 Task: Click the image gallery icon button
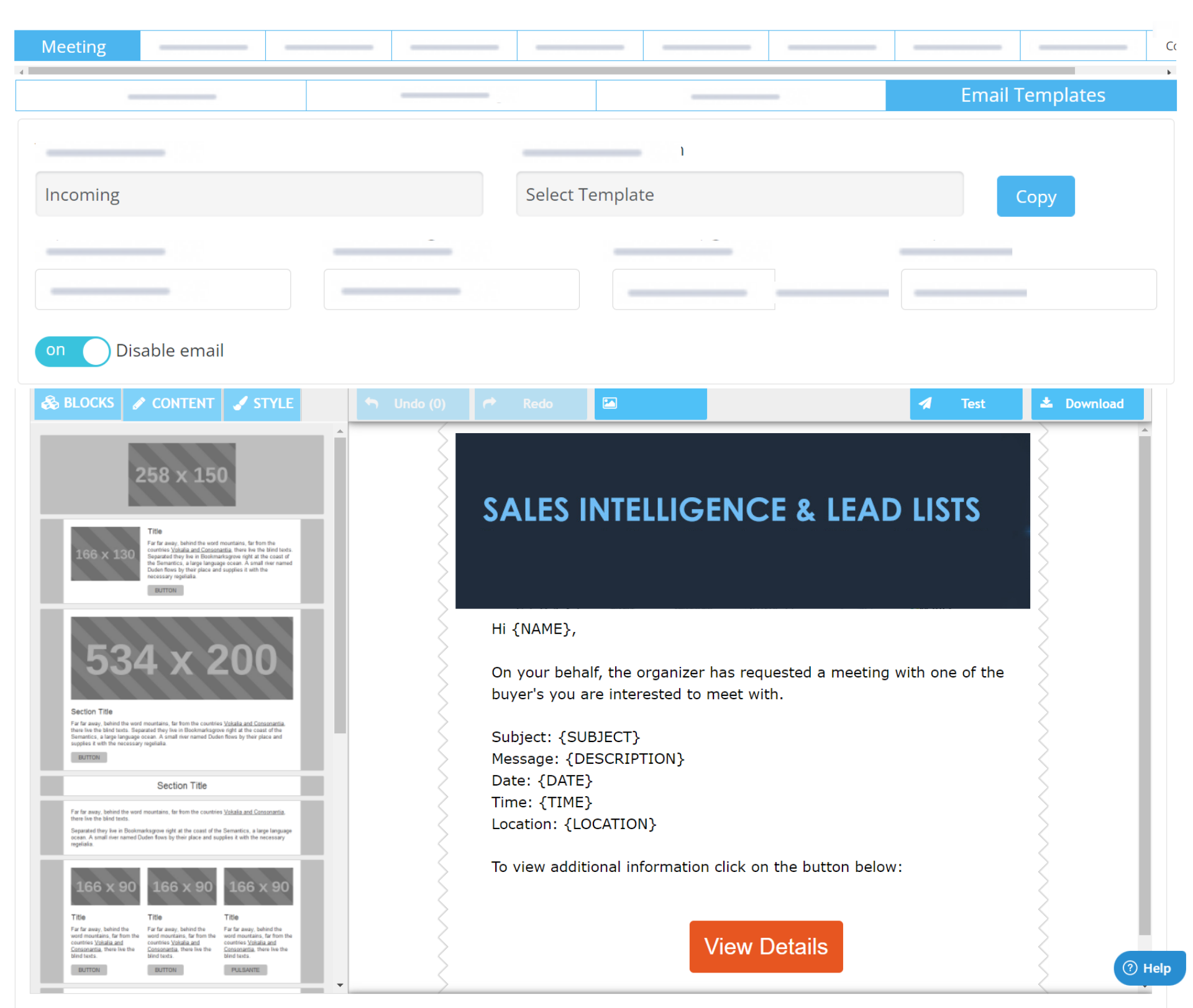[x=650, y=403]
